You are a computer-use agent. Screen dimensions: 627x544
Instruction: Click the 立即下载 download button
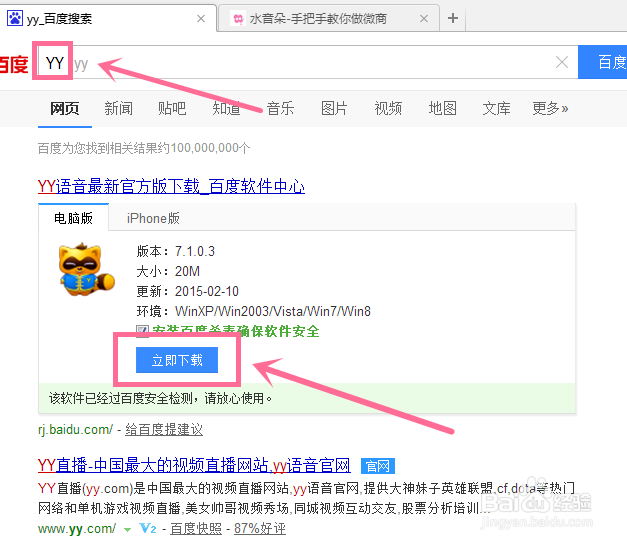point(177,360)
